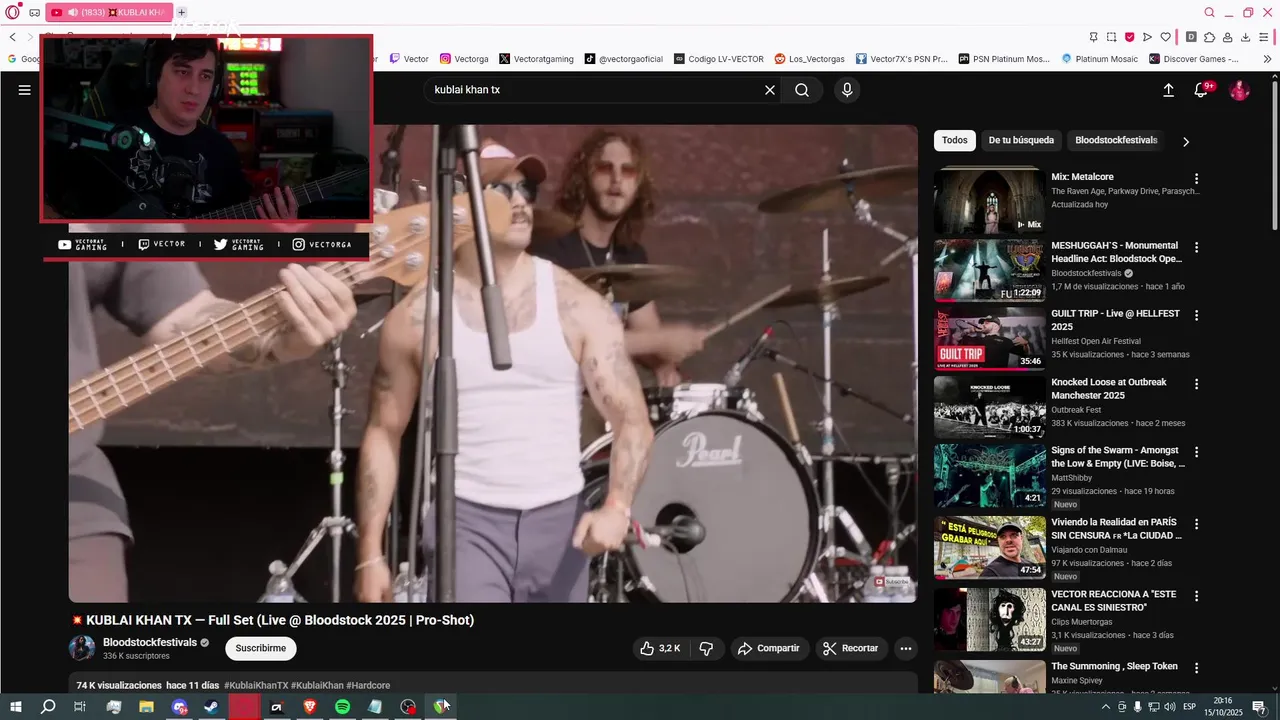Open the Knocked Loose at Outbreak thumbnail
The height and width of the screenshot is (720, 1280).
click(x=990, y=406)
